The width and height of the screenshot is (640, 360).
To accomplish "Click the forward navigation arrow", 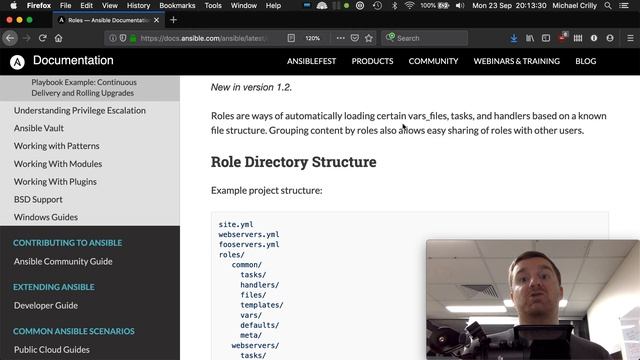I will point(27,38).
